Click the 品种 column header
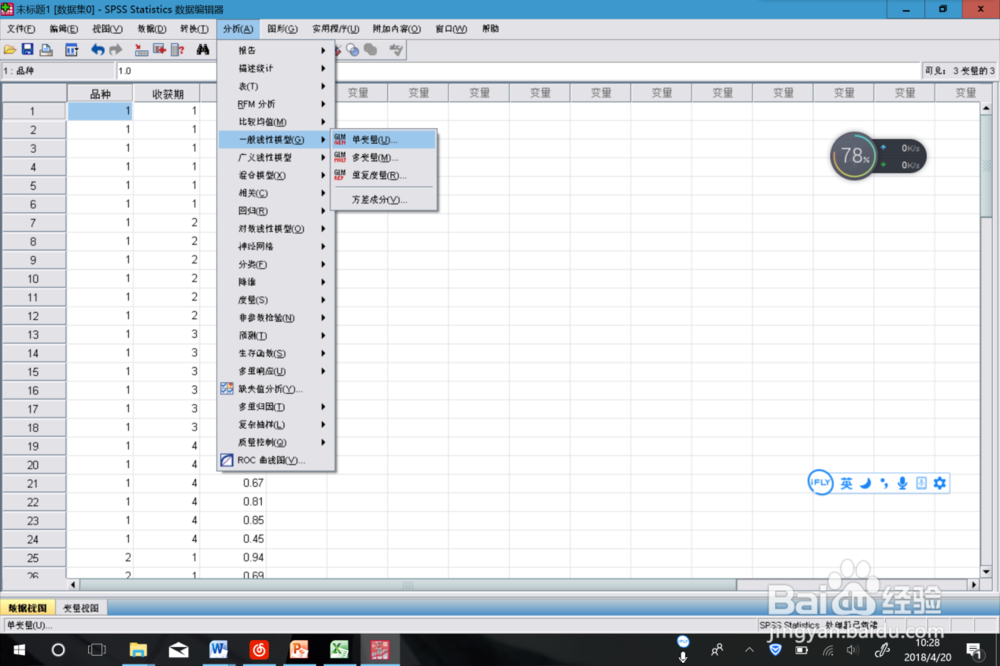Screen dimensions: 1000x666 tap(100, 94)
